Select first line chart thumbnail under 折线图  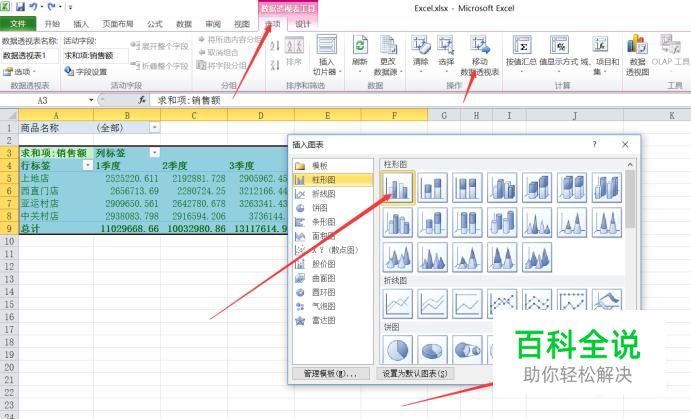[x=398, y=304]
